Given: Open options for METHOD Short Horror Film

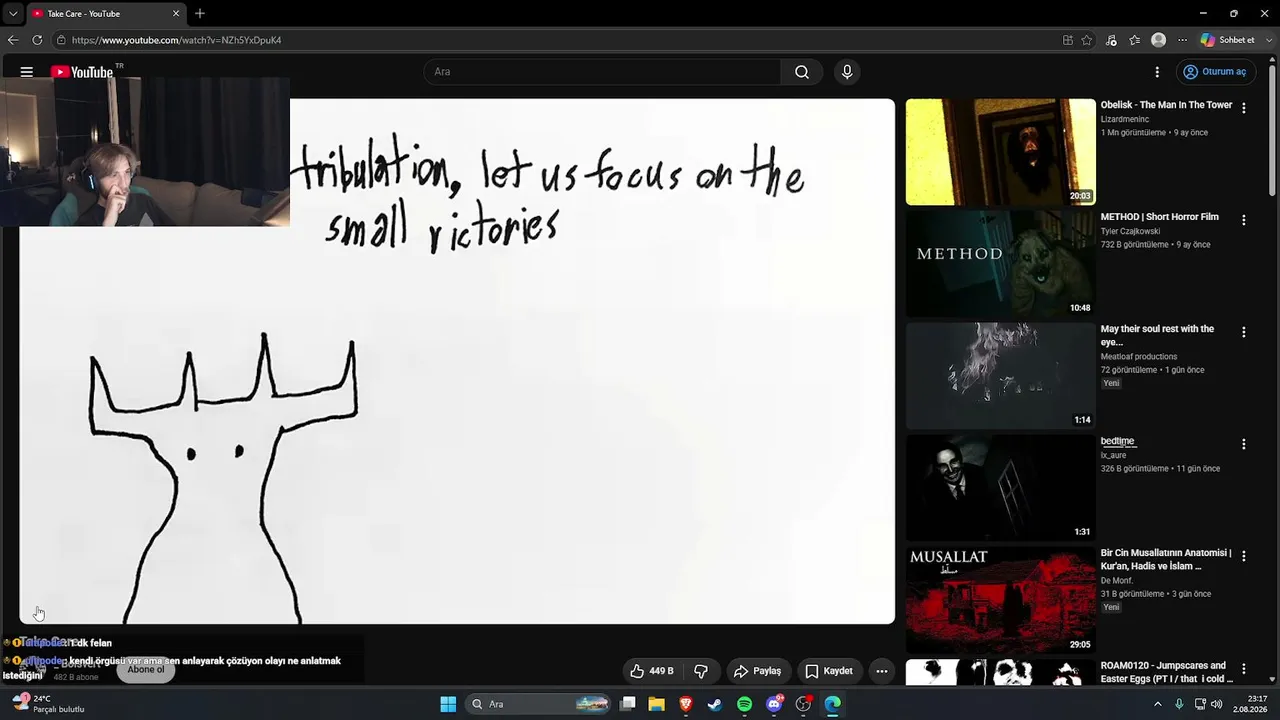Looking at the screenshot, I should [x=1244, y=220].
